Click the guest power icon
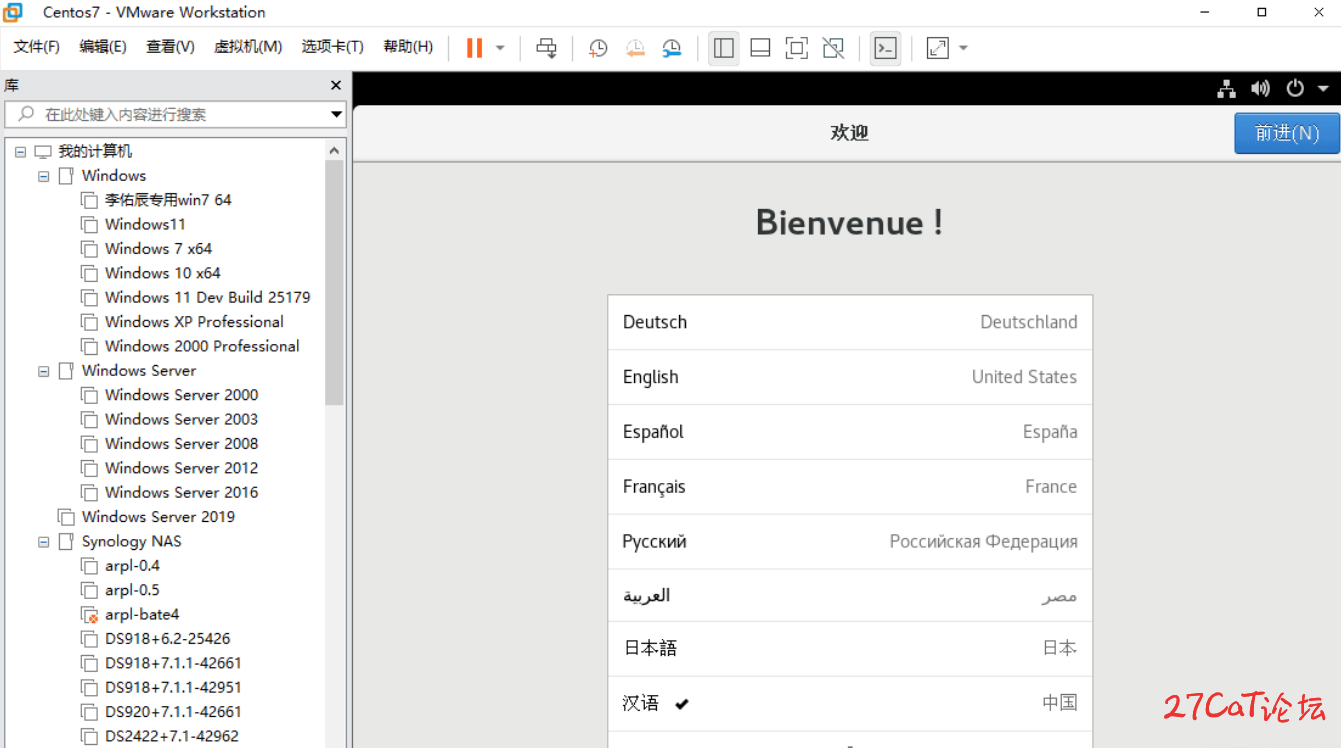This screenshot has height=748, width=1341. pos(1295,88)
